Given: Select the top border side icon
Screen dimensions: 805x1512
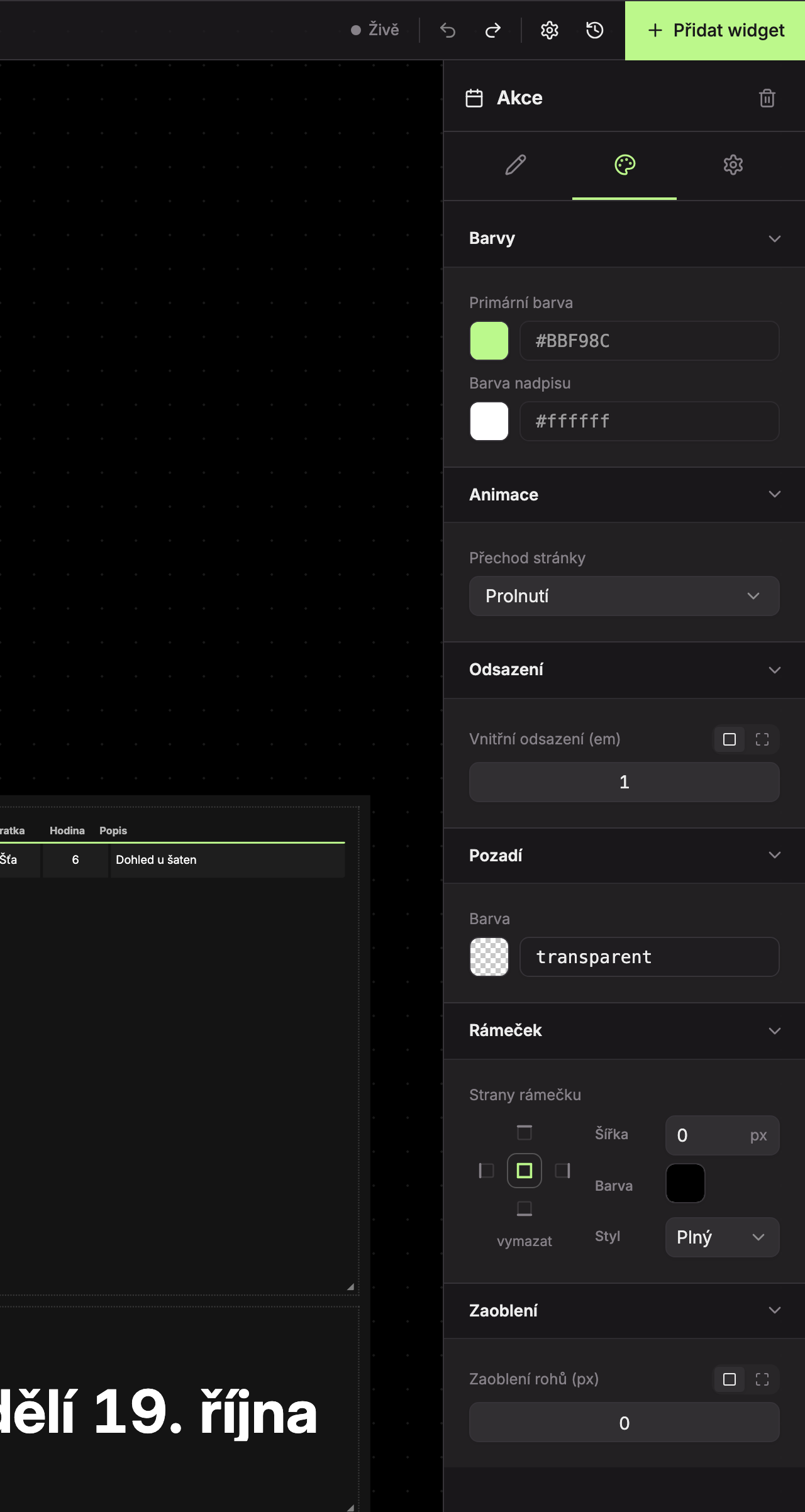Looking at the screenshot, I should pyautogui.click(x=525, y=1132).
